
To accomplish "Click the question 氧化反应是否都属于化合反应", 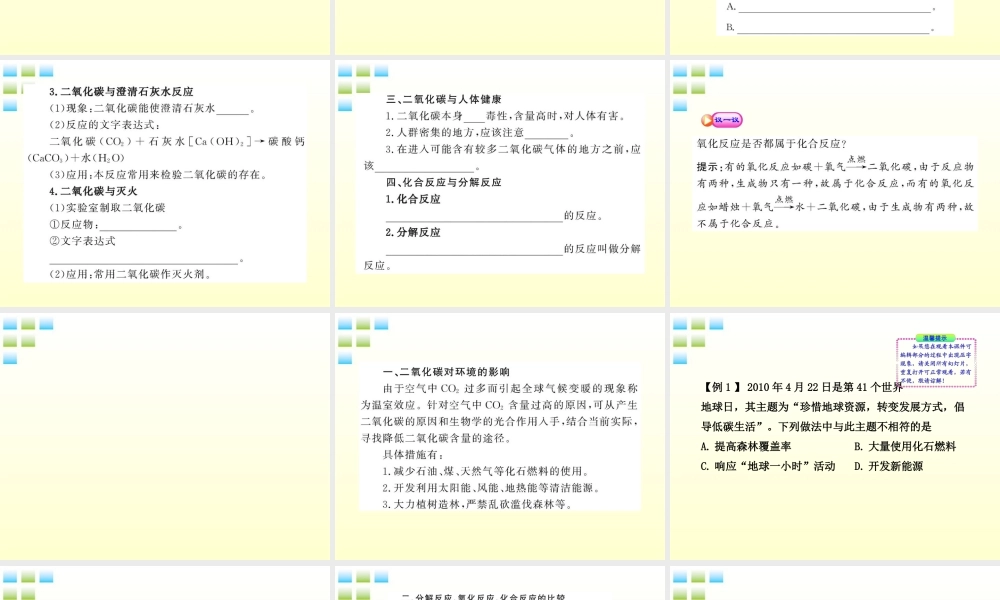I will pyautogui.click(x=772, y=144).
